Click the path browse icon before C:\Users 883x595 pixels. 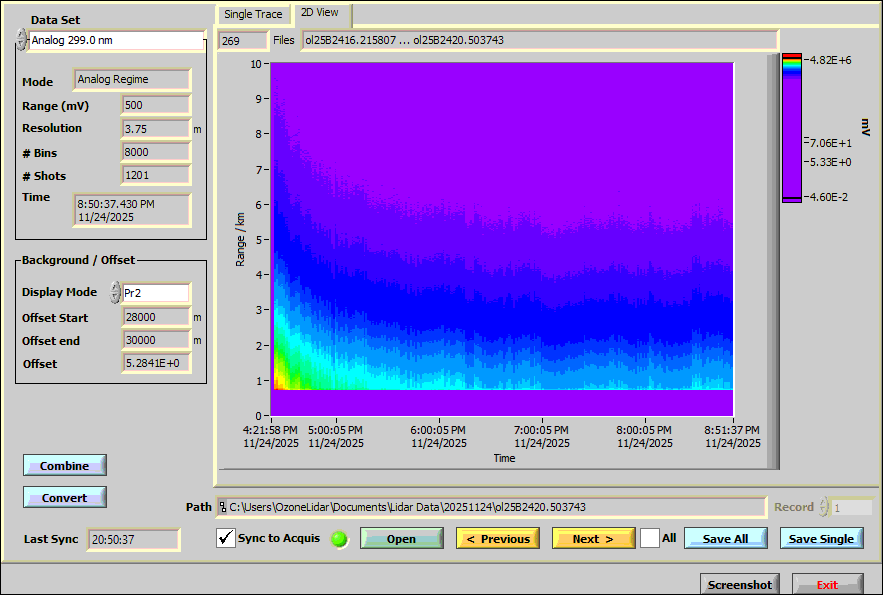point(223,507)
